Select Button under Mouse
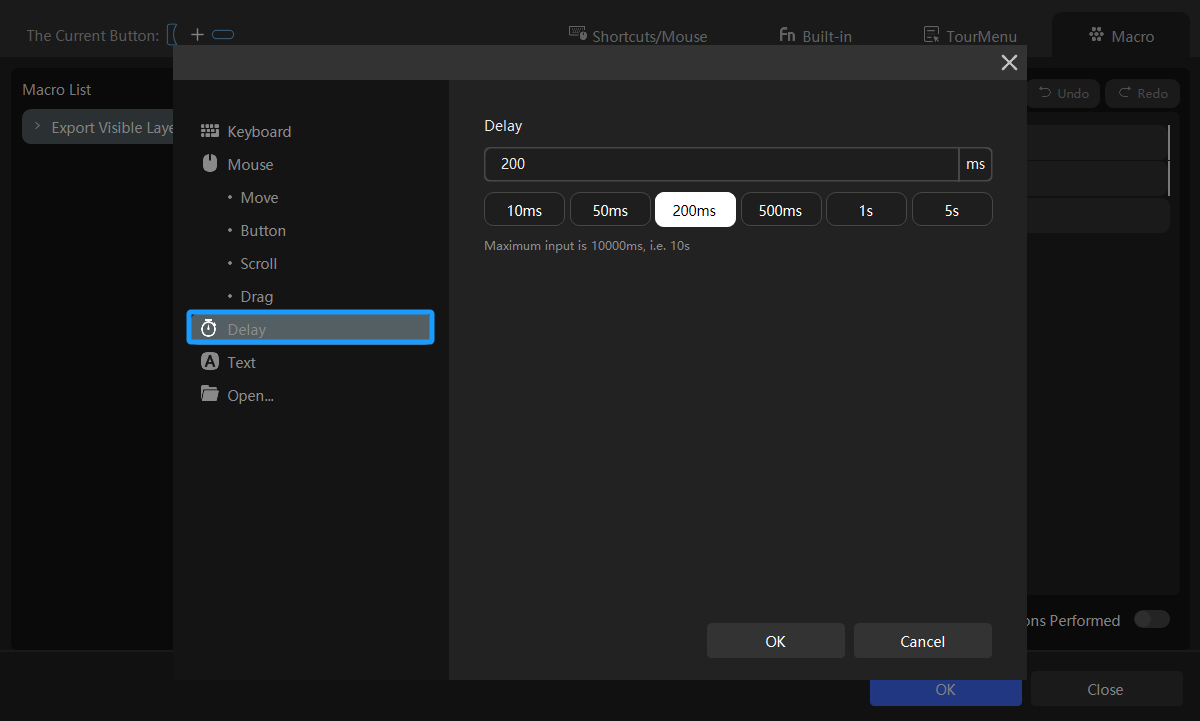Image resolution: width=1200 pixels, height=721 pixels. 263,230
